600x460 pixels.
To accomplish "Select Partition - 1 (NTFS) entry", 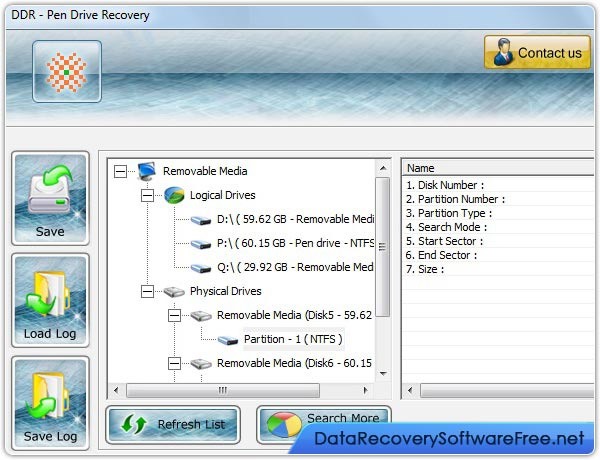I will [293, 339].
